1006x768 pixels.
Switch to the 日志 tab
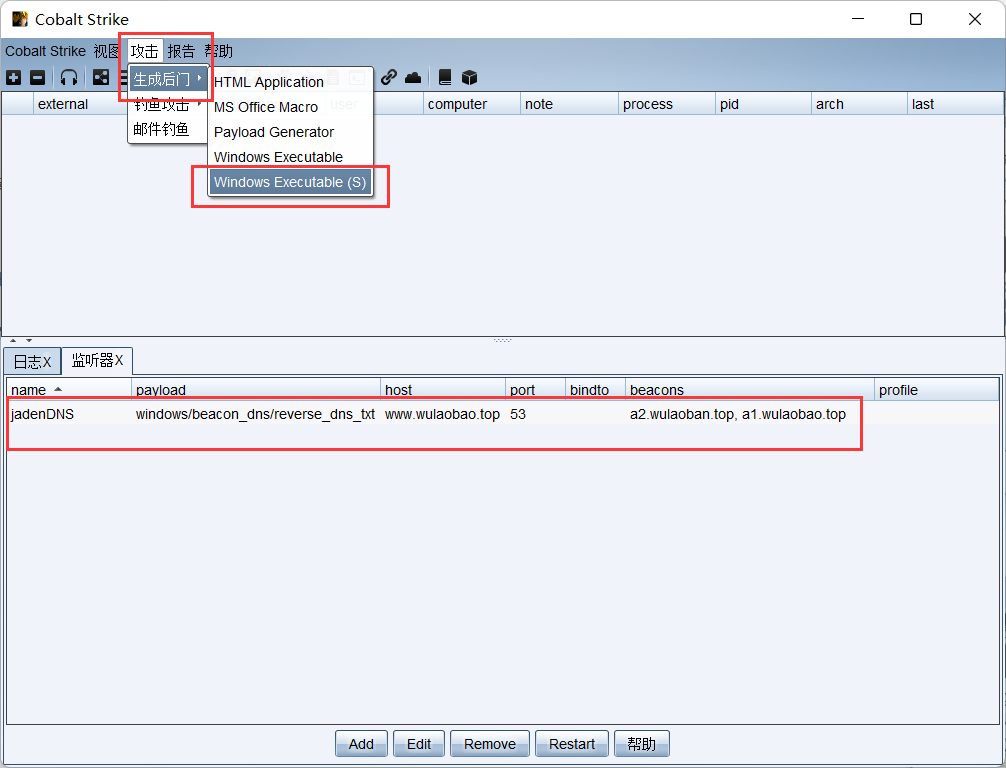click(31, 361)
